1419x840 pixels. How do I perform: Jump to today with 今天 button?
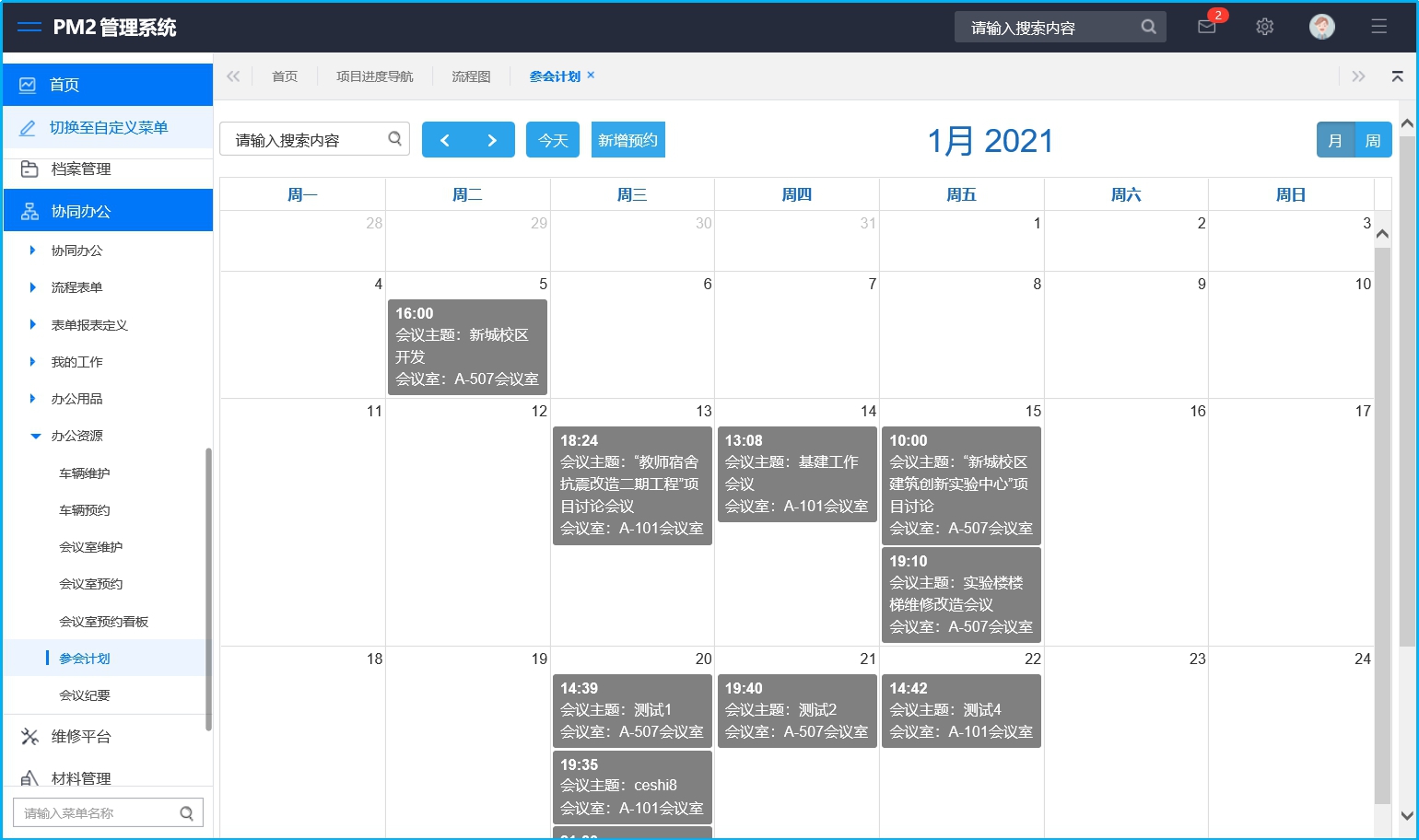pos(553,140)
